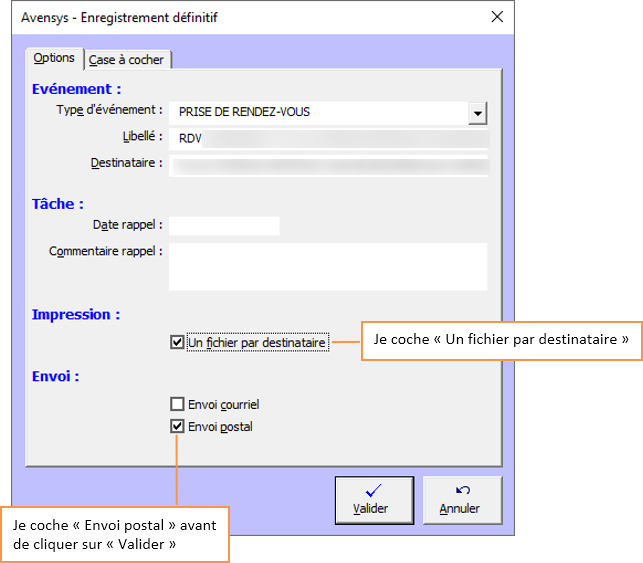Image resolution: width=643 pixels, height=563 pixels.
Task: Enable the Envoi courriel checkbox
Action: [x=177, y=405]
